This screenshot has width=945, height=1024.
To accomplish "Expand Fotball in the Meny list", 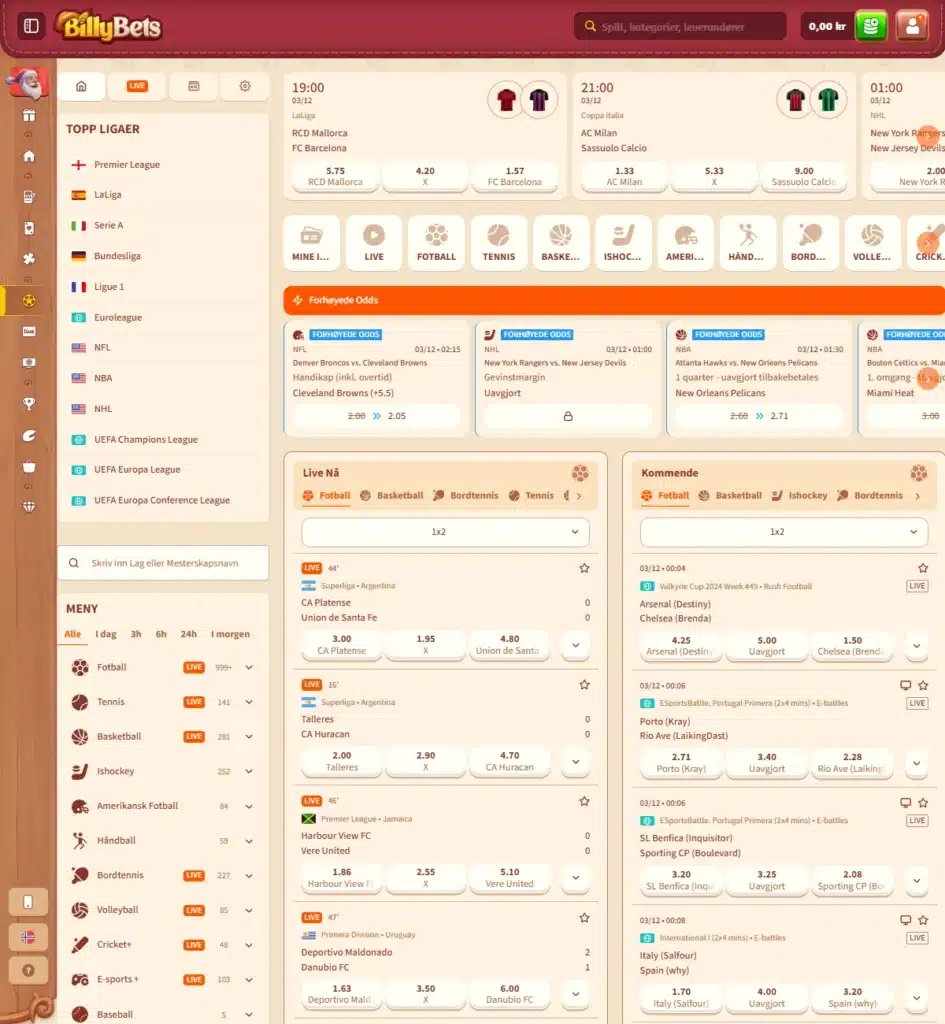I will point(249,667).
